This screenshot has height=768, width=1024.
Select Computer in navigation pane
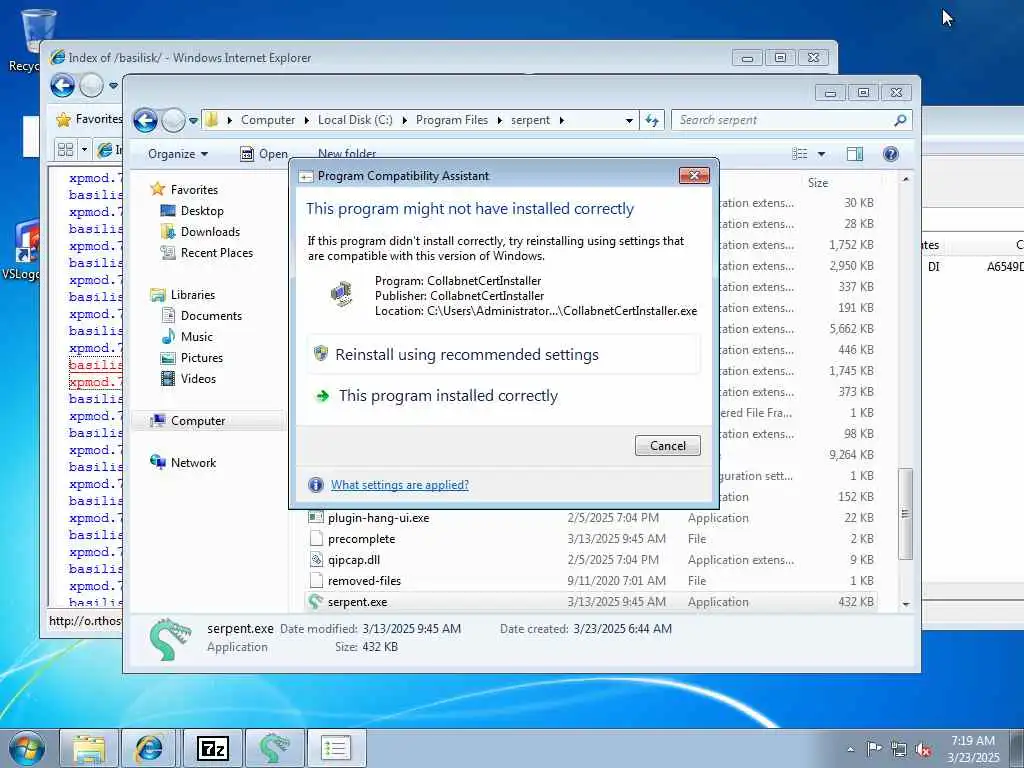[x=188, y=421]
